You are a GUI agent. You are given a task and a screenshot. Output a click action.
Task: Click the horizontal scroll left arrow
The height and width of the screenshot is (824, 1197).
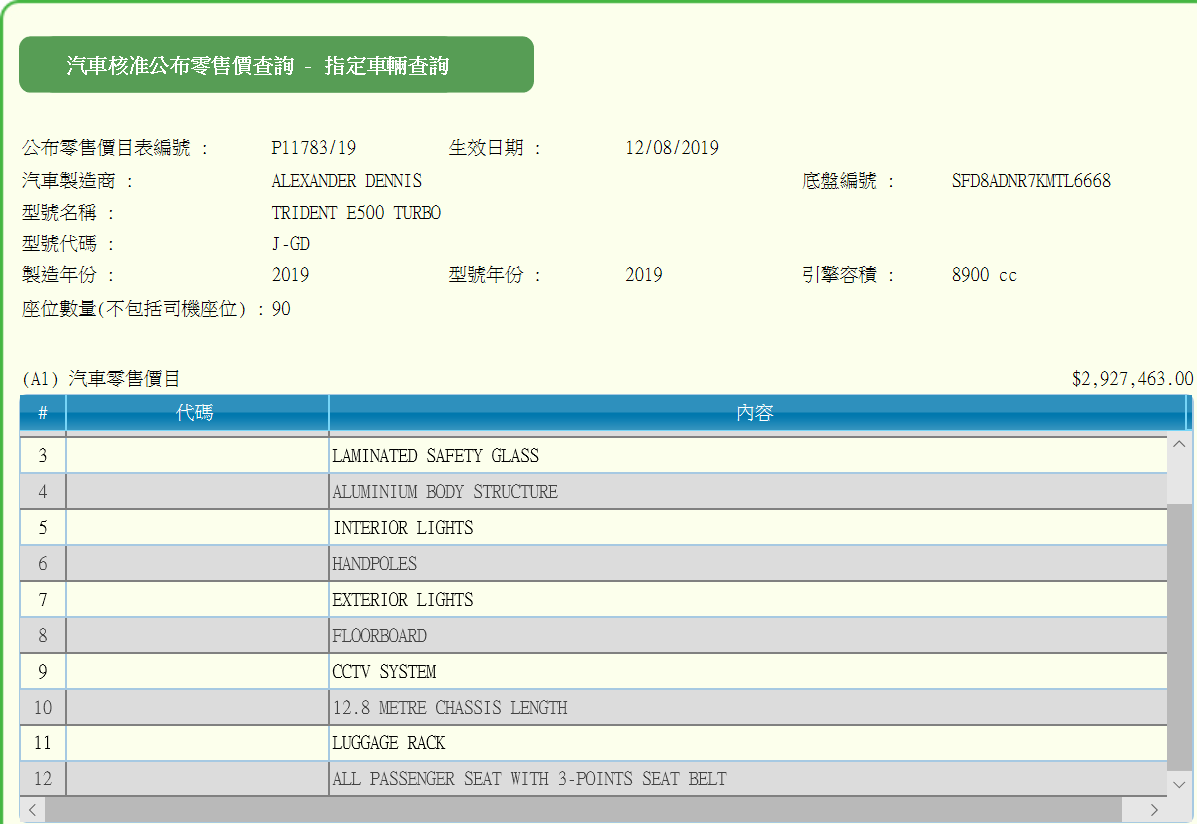point(32,809)
